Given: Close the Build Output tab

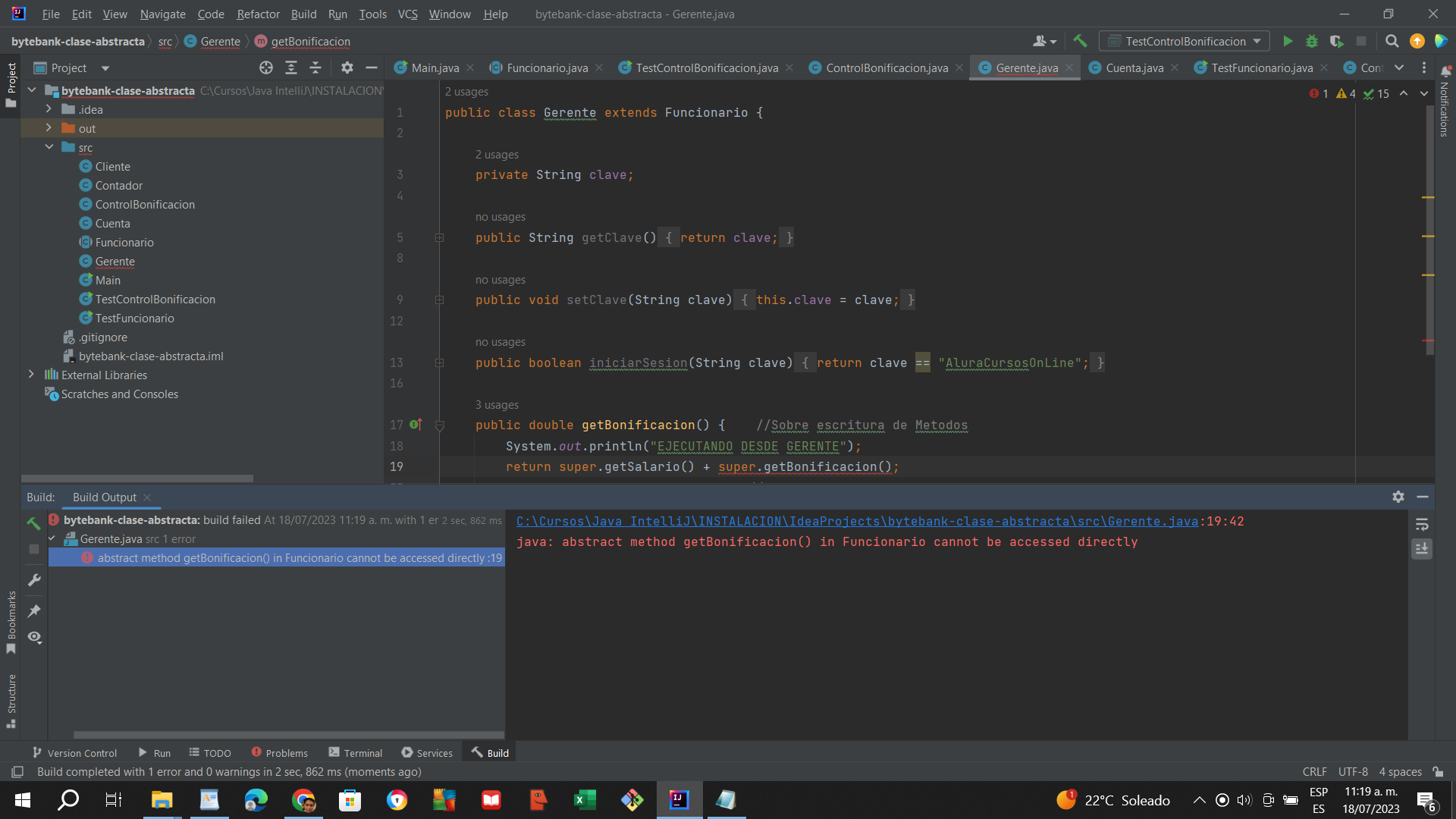Looking at the screenshot, I should (147, 497).
